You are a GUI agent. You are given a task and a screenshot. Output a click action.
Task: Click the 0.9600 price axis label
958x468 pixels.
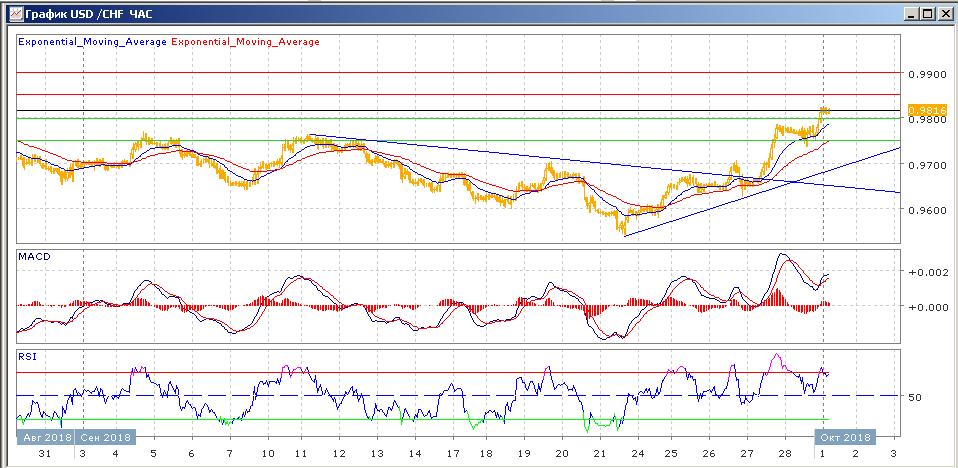point(925,211)
